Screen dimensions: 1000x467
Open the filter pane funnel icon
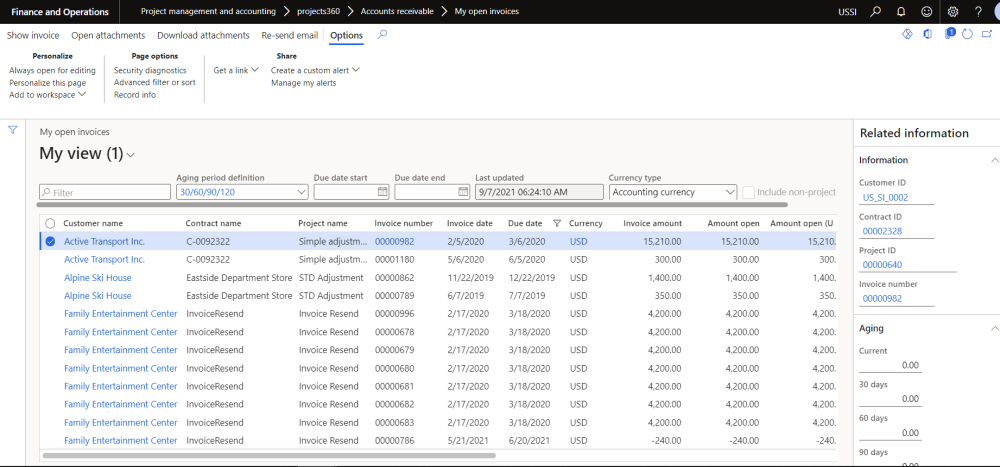pos(12,130)
